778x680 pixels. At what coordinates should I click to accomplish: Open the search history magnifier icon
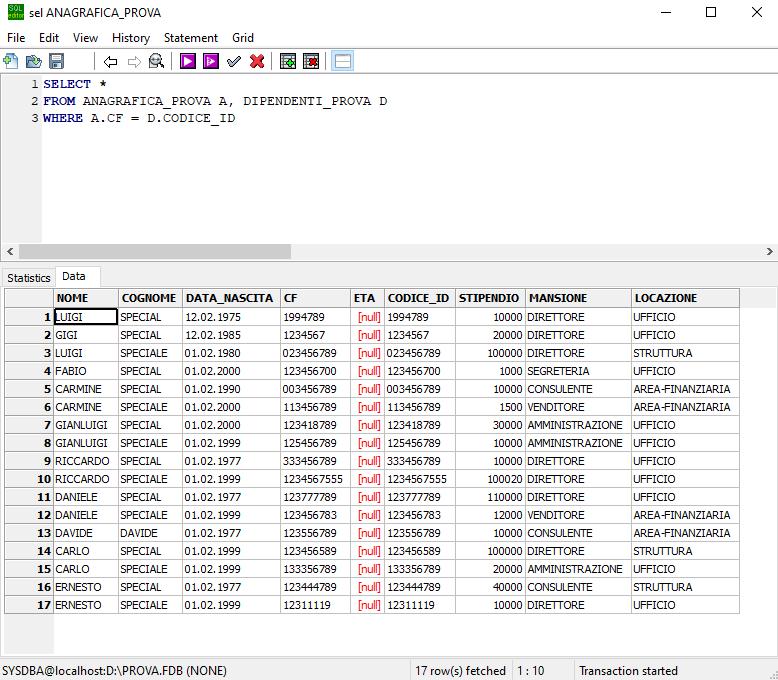tap(156, 62)
